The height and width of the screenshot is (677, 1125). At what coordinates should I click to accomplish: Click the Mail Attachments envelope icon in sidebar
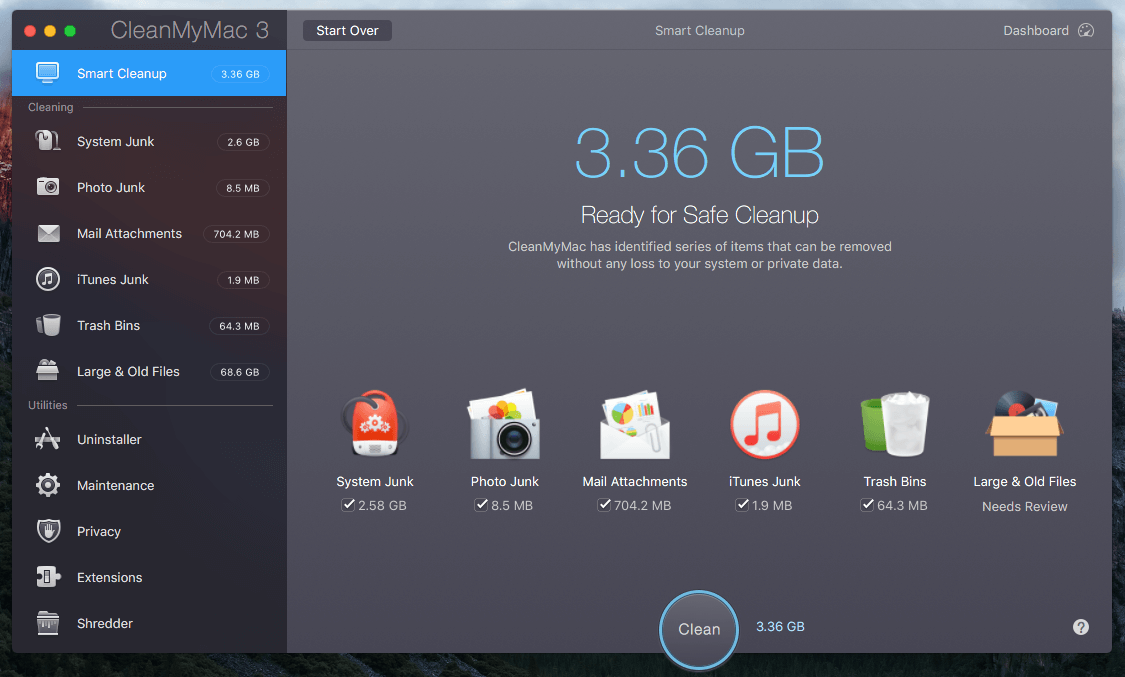pos(48,233)
